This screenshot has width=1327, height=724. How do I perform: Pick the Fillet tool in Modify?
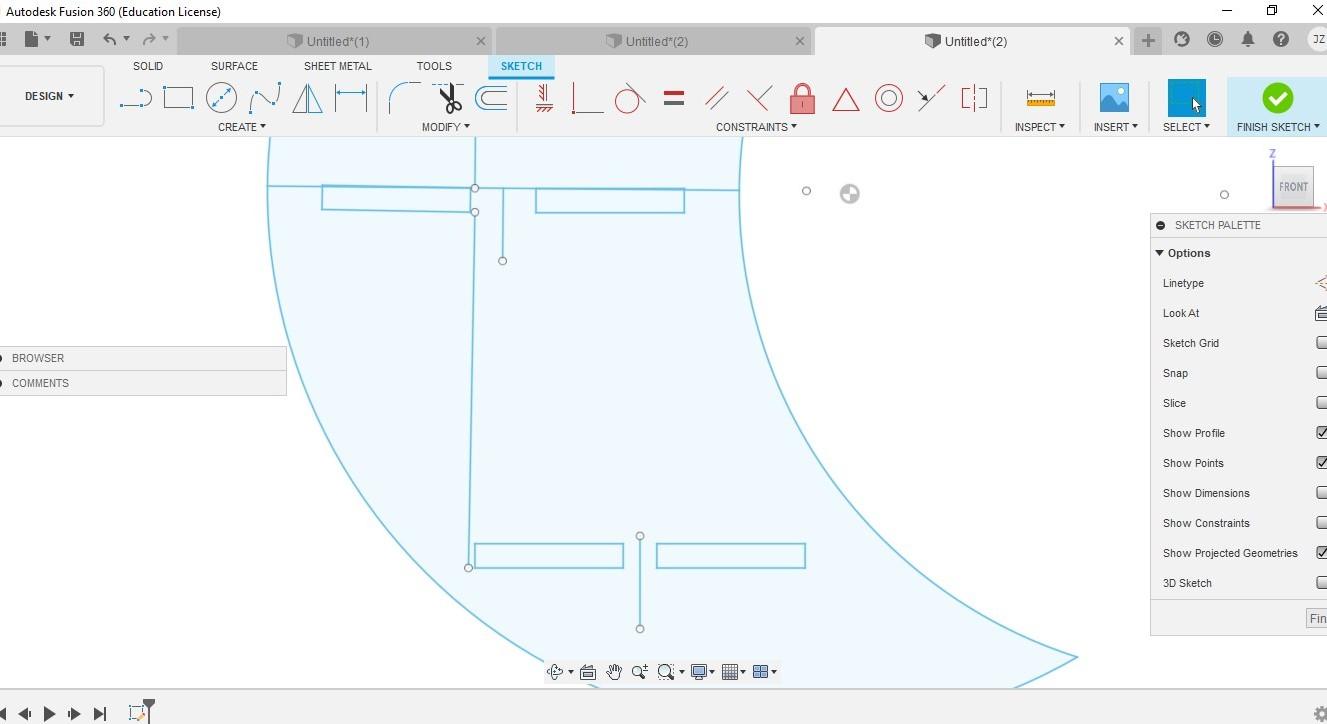point(404,98)
